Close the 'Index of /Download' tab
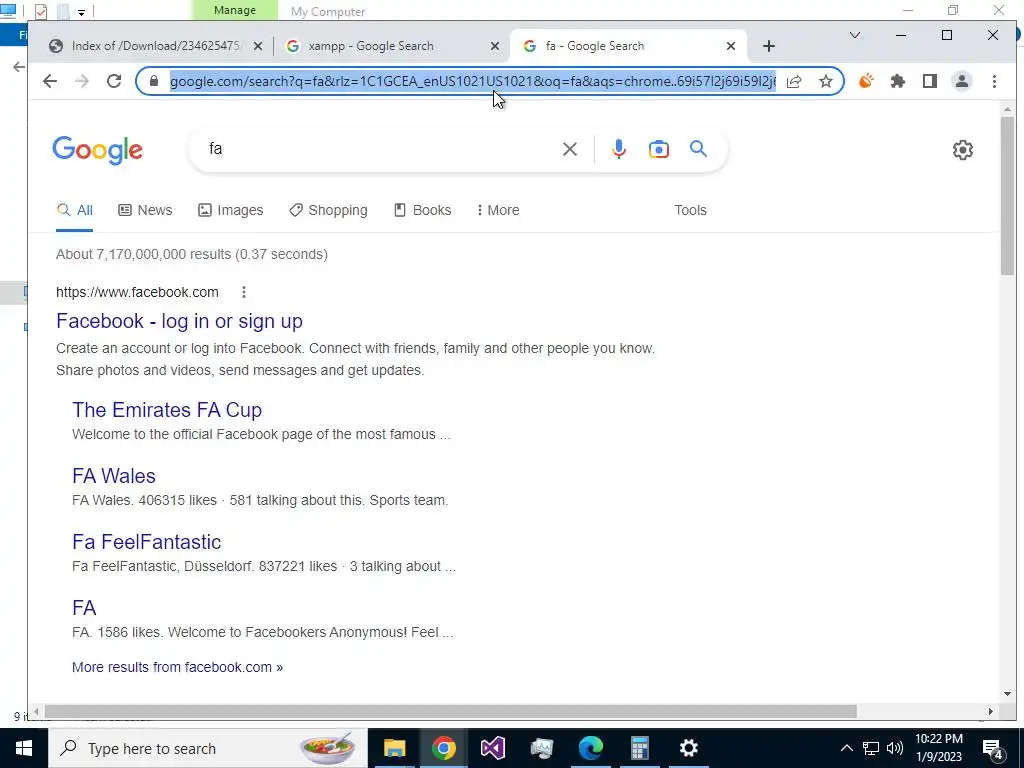 coord(258,46)
